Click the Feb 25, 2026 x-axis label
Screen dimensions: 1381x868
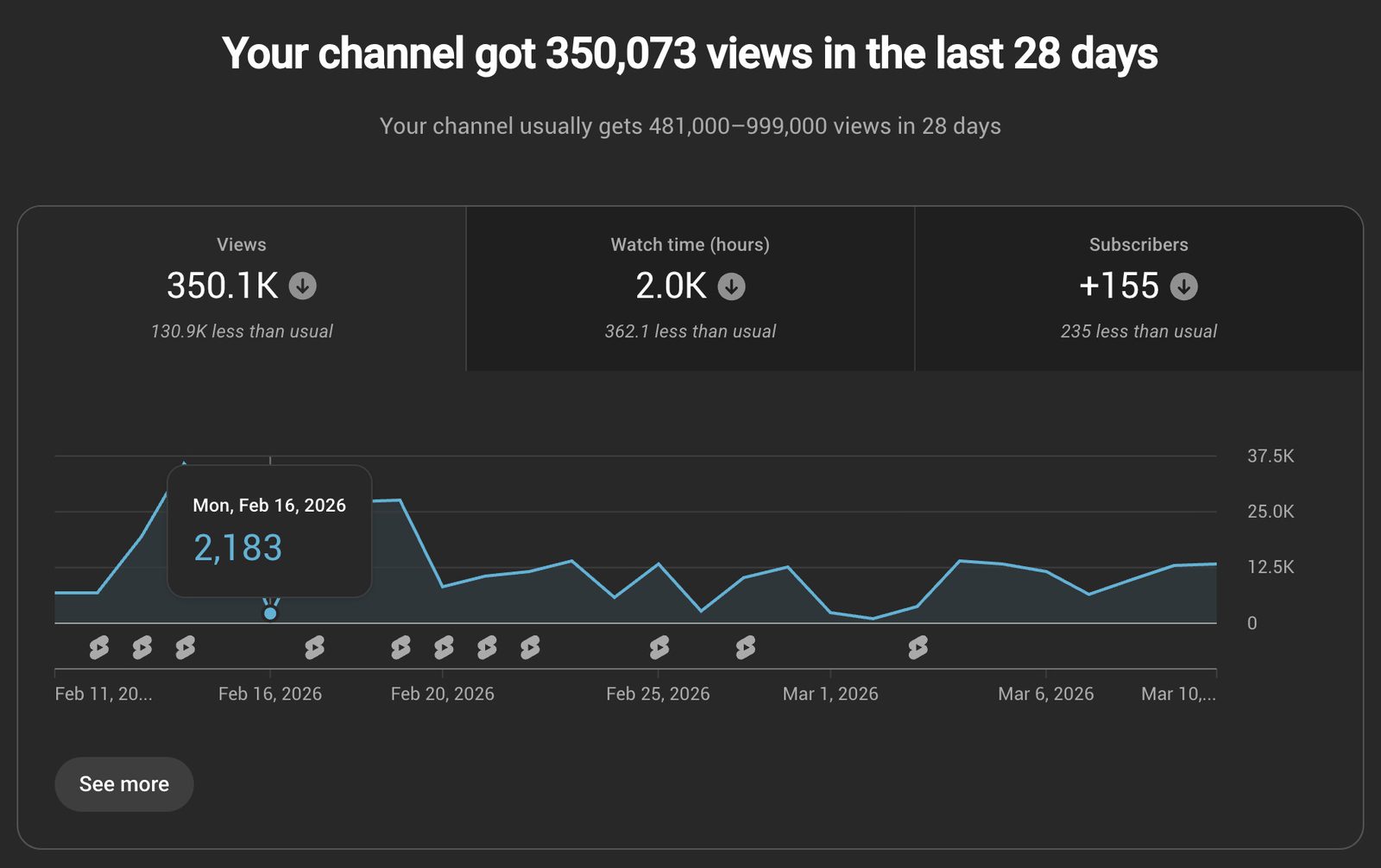pyautogui.click(x=658, y=694)
